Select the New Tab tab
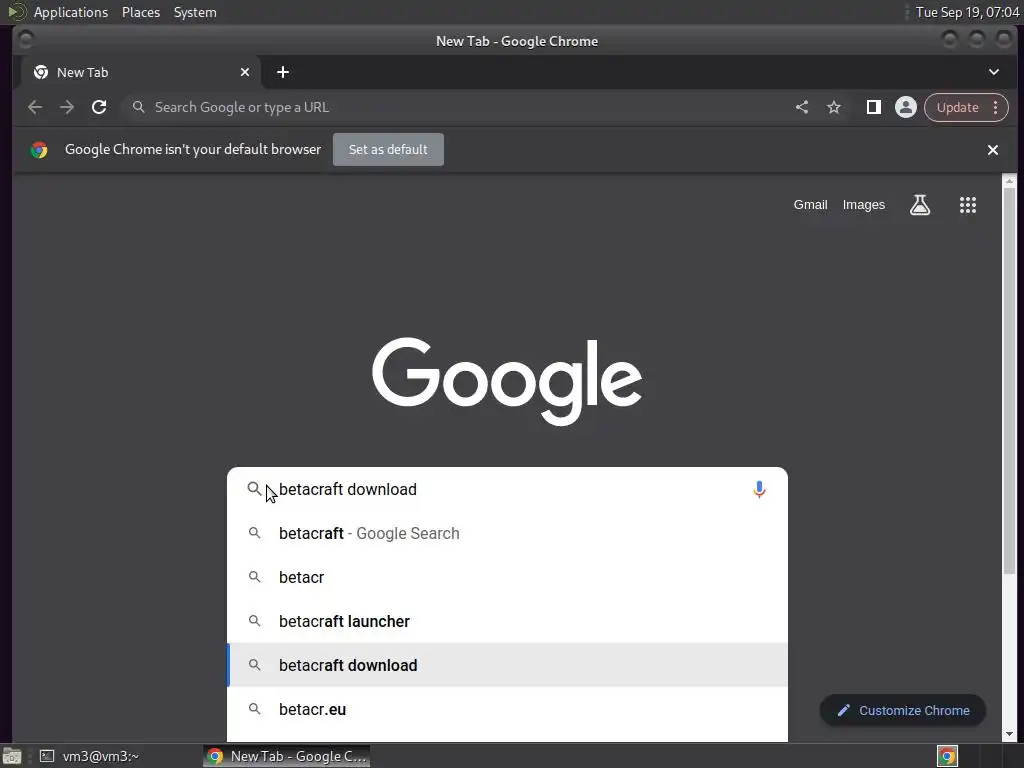The height and width of the screenshot is (768, 1024). [140, 72]
